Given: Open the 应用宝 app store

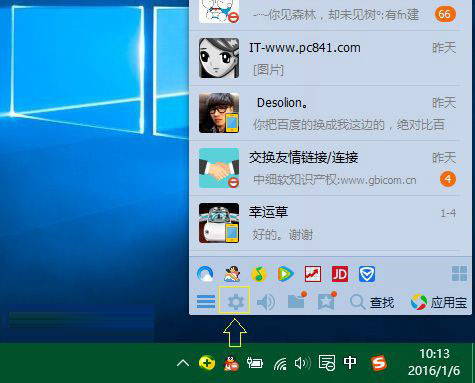Looking at the screenshot, I should [x=439, y=302].
